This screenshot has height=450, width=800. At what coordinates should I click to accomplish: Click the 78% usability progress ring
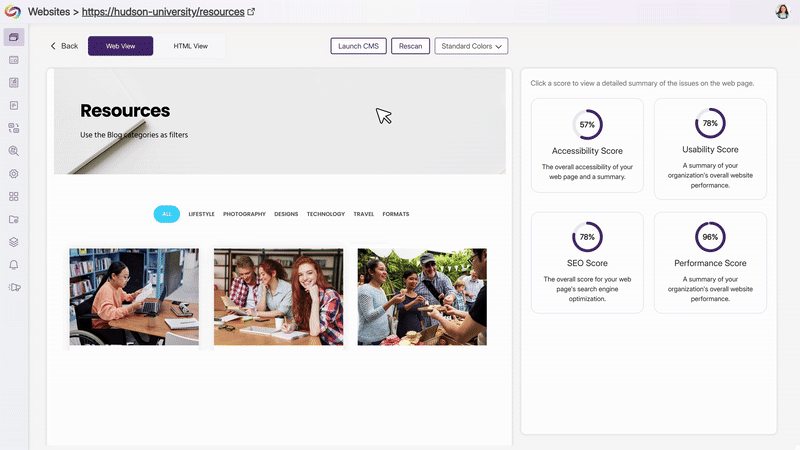(710, 123)
